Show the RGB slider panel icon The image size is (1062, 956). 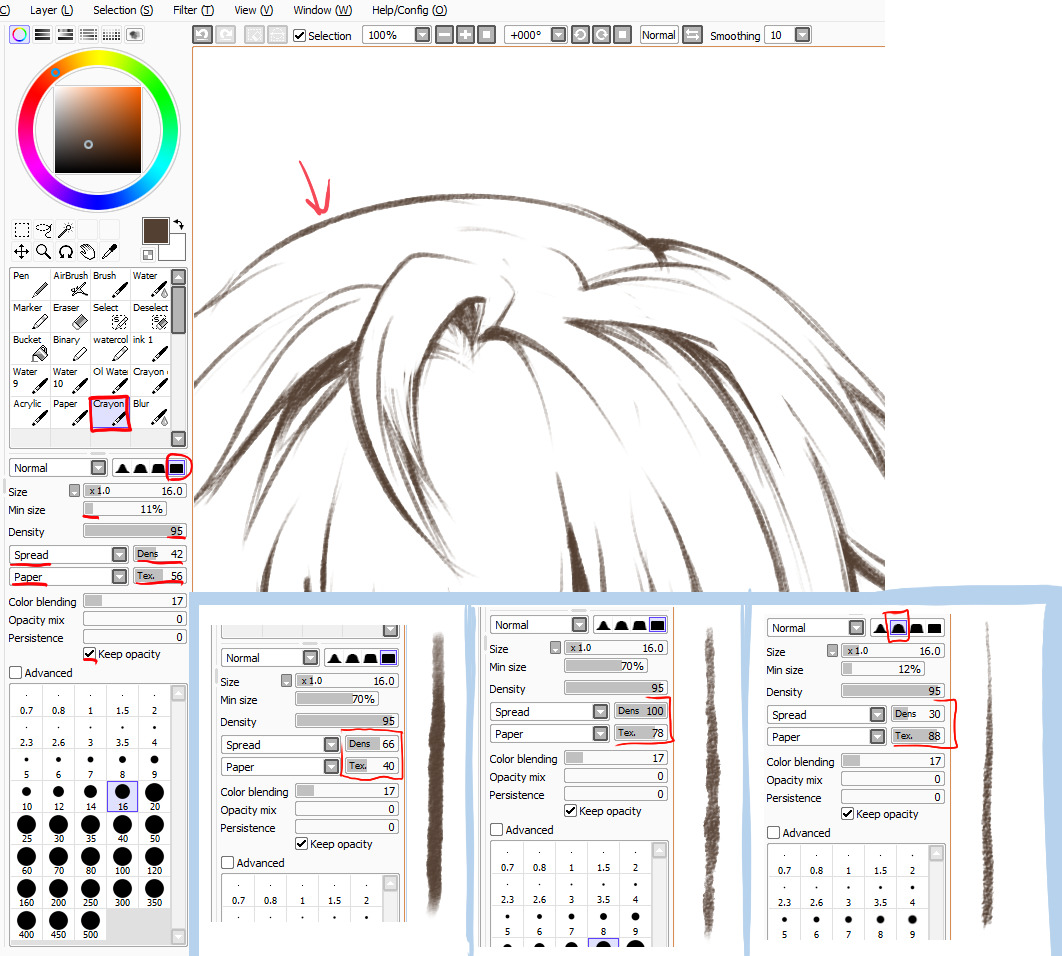(x=43, y=35)
